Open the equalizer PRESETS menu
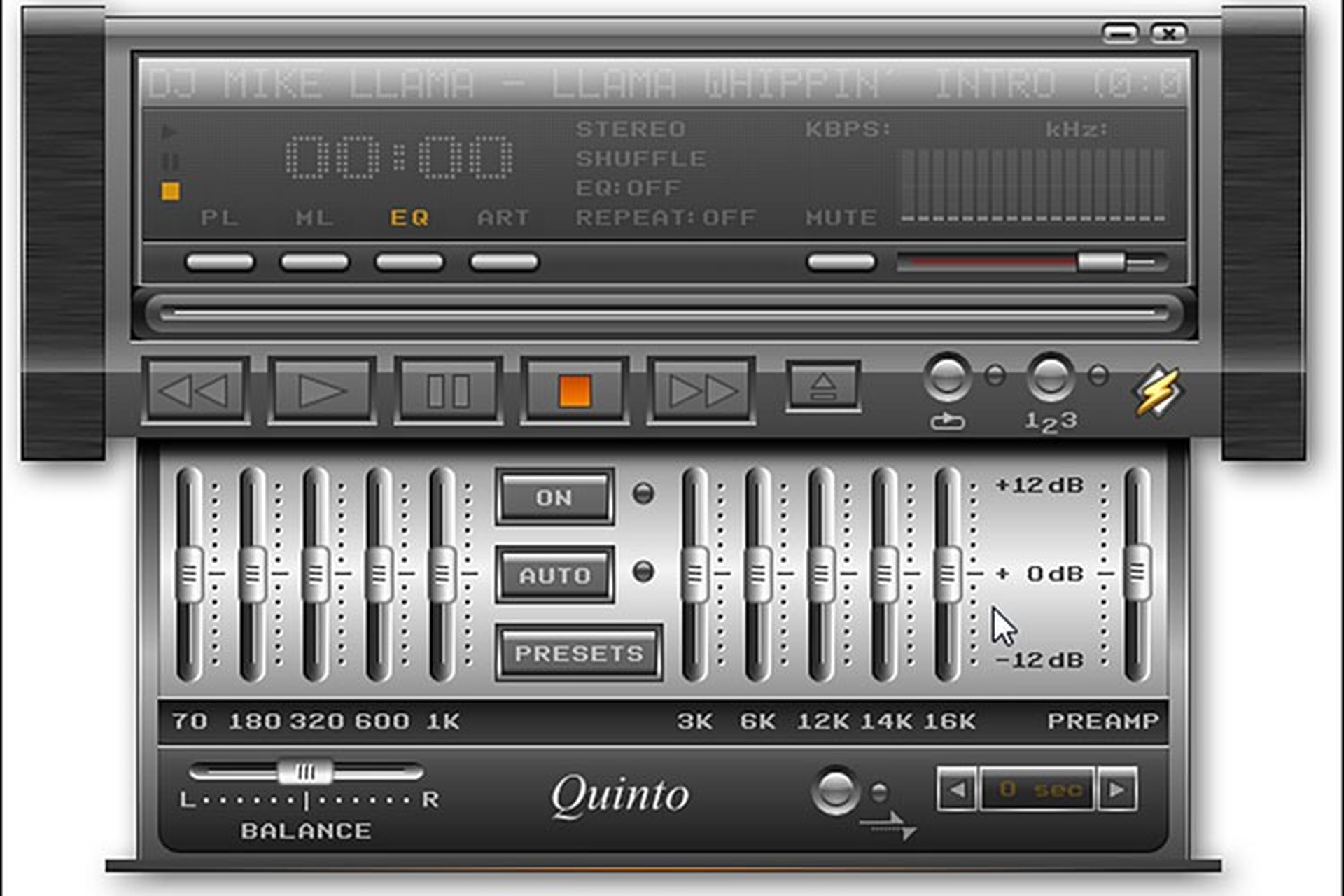Screen dimensions: 1344x896 578,653
